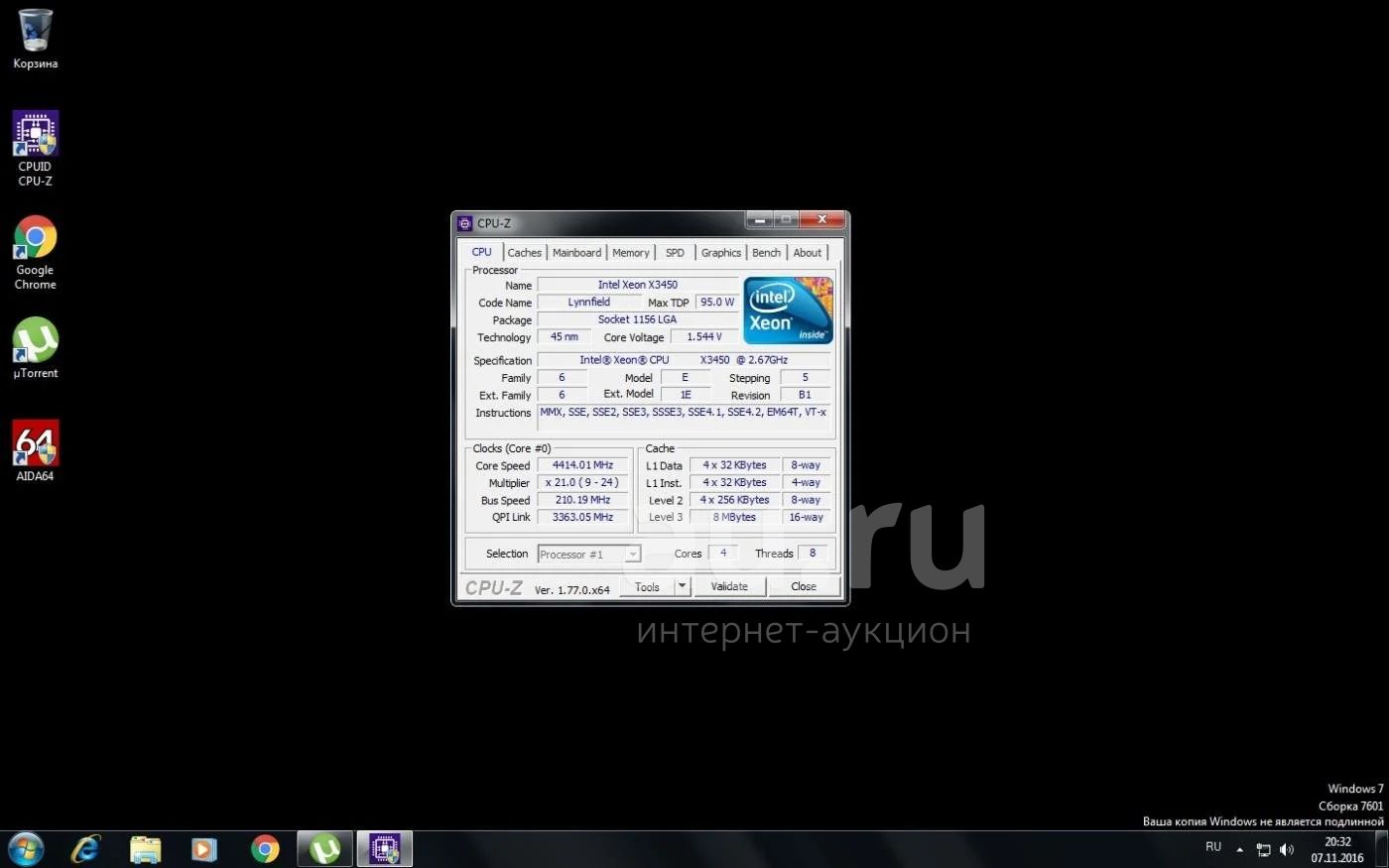Click the Tools button
Viewport: 1389px width, 868px height.
647,587
